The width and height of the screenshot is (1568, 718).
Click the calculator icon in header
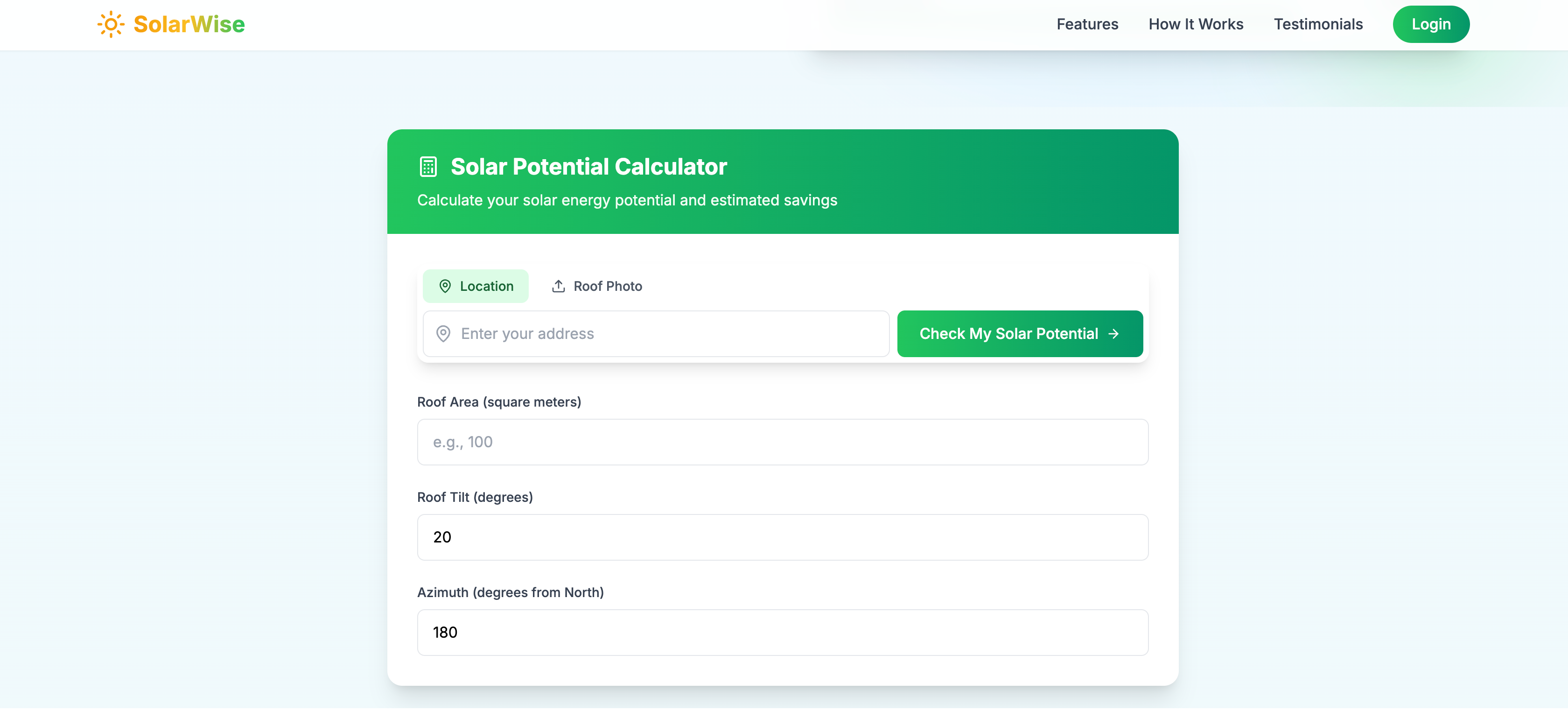pos(428,167)
